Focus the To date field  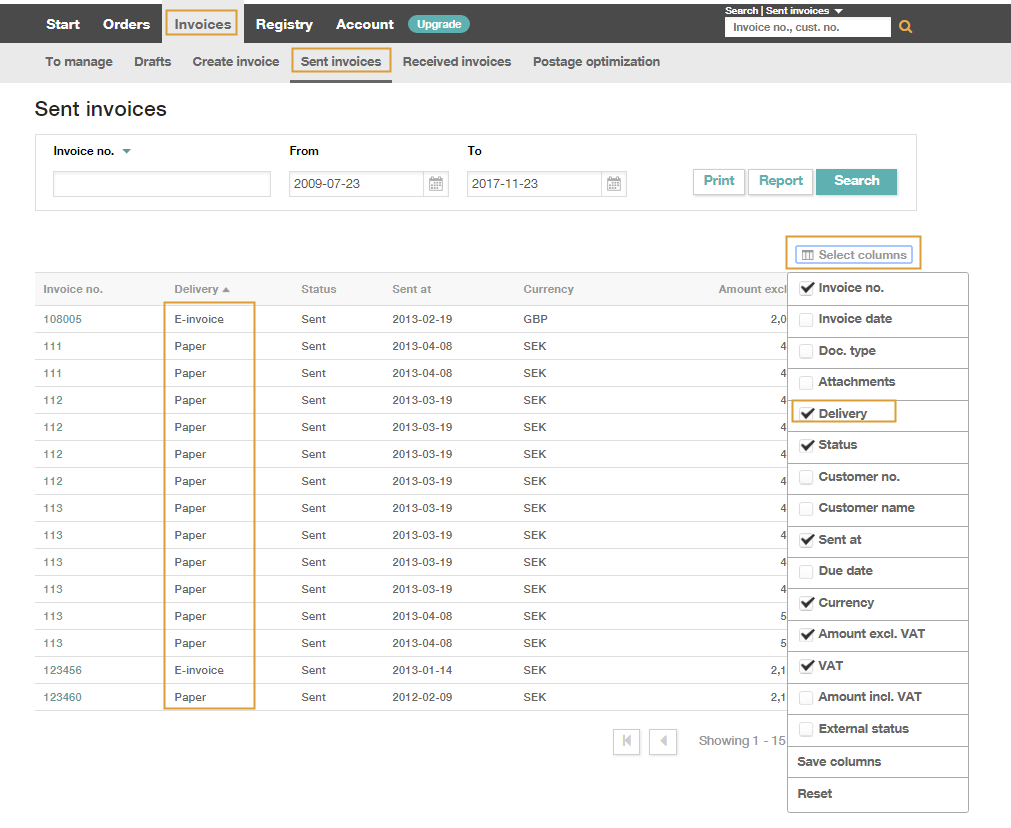click(534, 184)
